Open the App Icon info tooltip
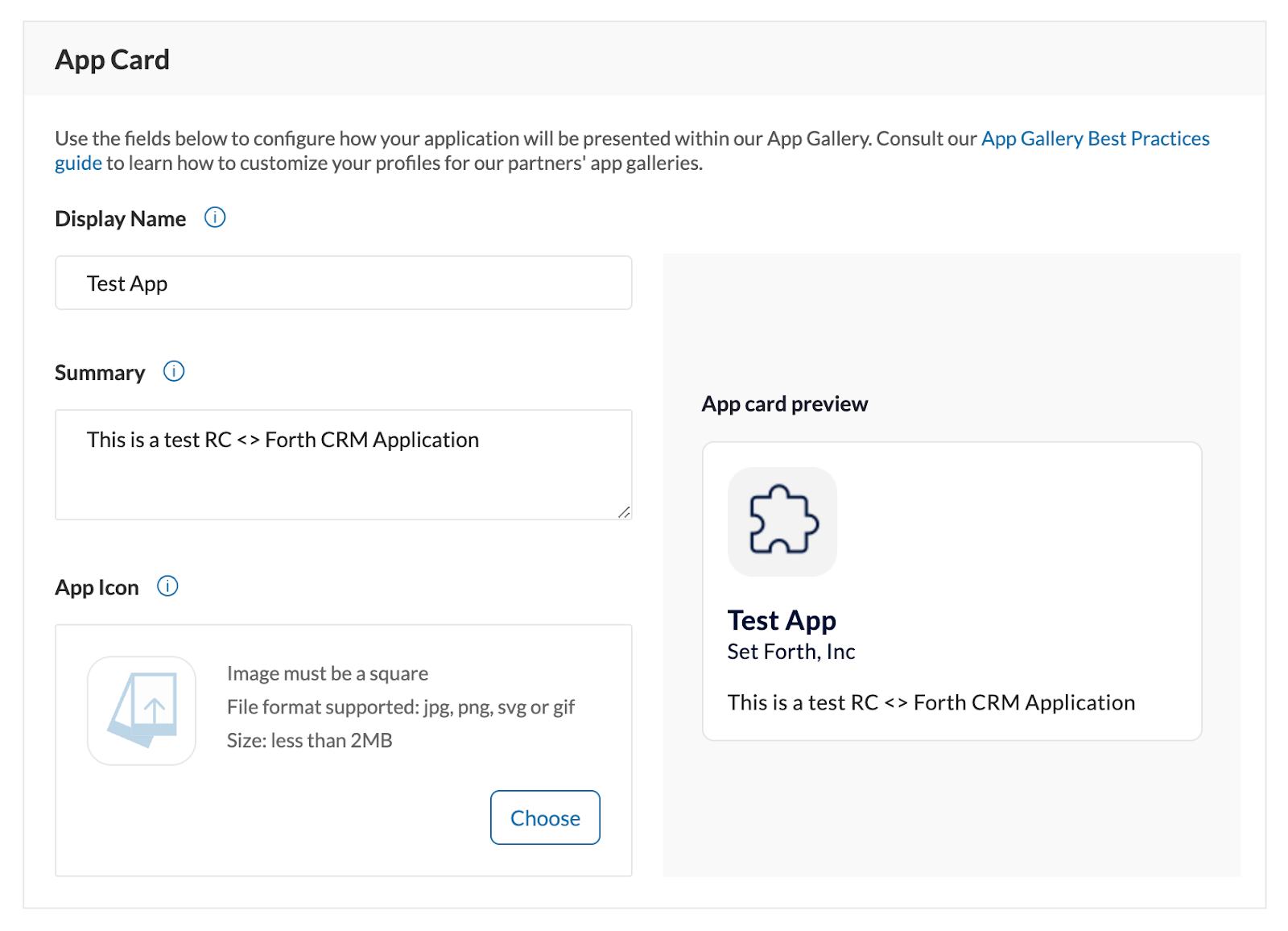The image size is (1288, 931). (167, 586)
